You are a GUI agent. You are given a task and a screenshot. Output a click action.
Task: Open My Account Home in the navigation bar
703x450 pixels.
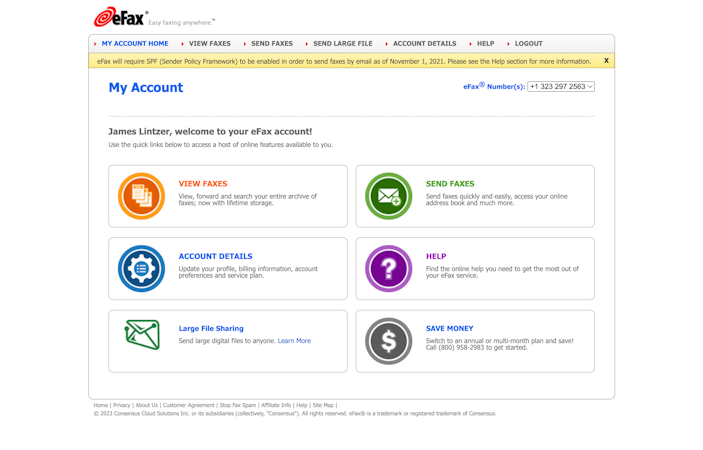tap(135, 43)
